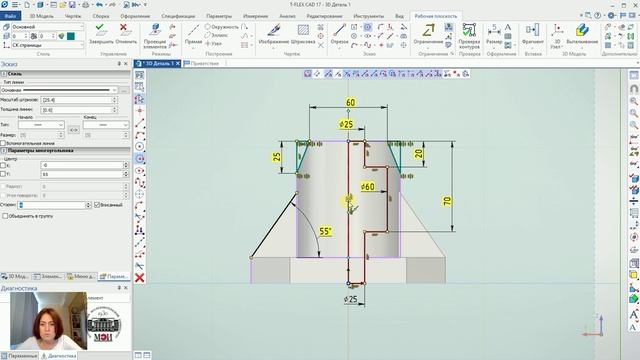Toggle the Вспомогательная линия checkbox
This screenshot has height=360, width=640.
pos(3,143)
